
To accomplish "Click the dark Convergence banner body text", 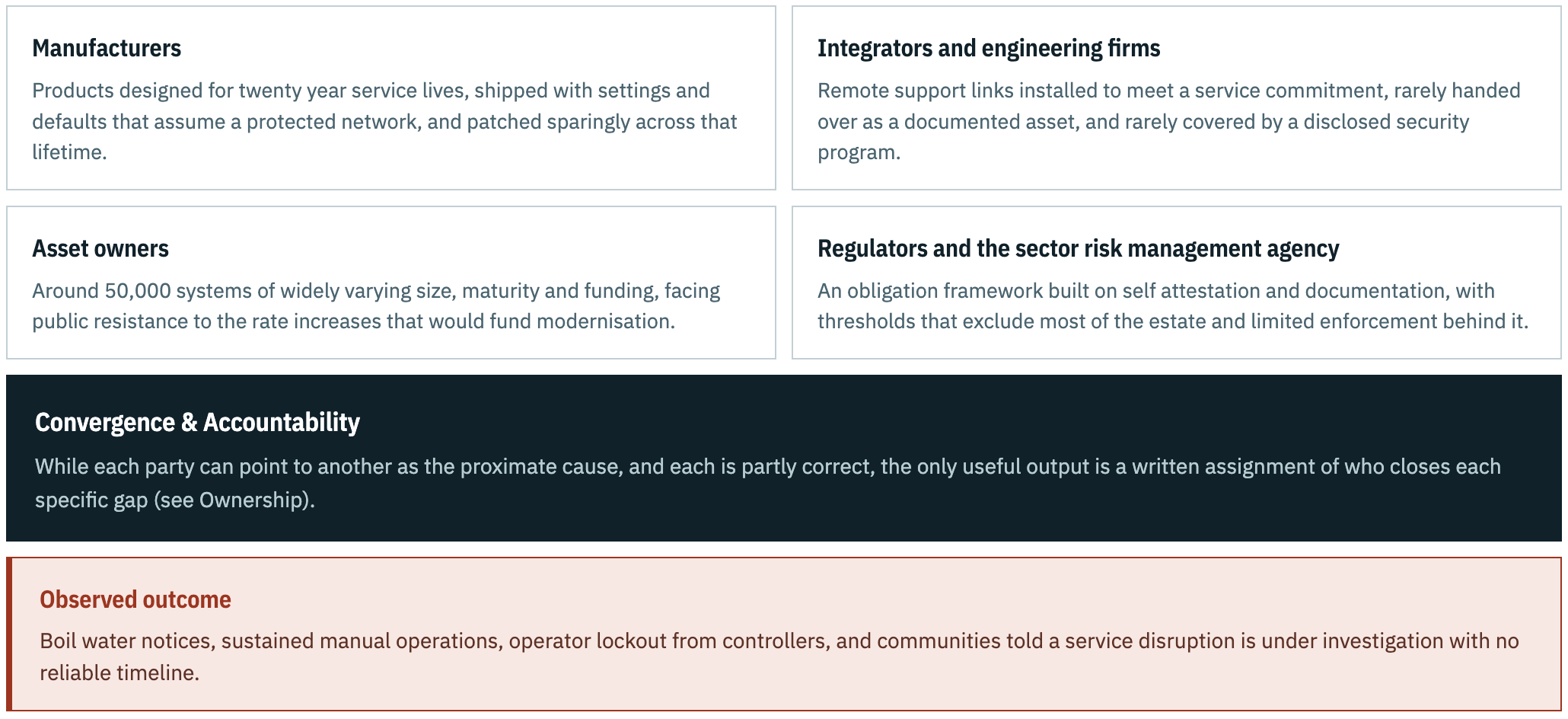I will [768, 483].
